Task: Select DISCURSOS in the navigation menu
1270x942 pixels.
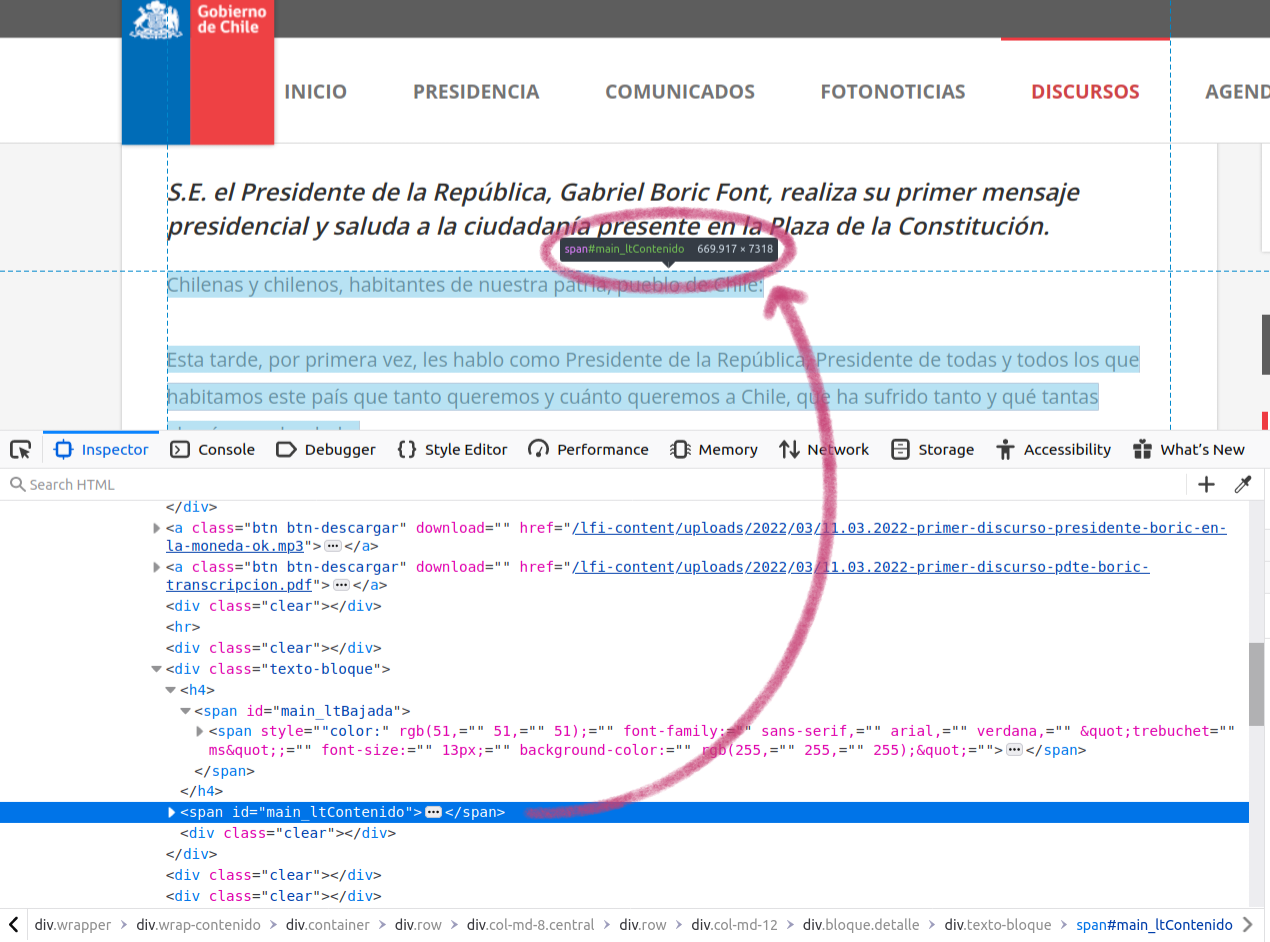Action: pos(1085,91)
